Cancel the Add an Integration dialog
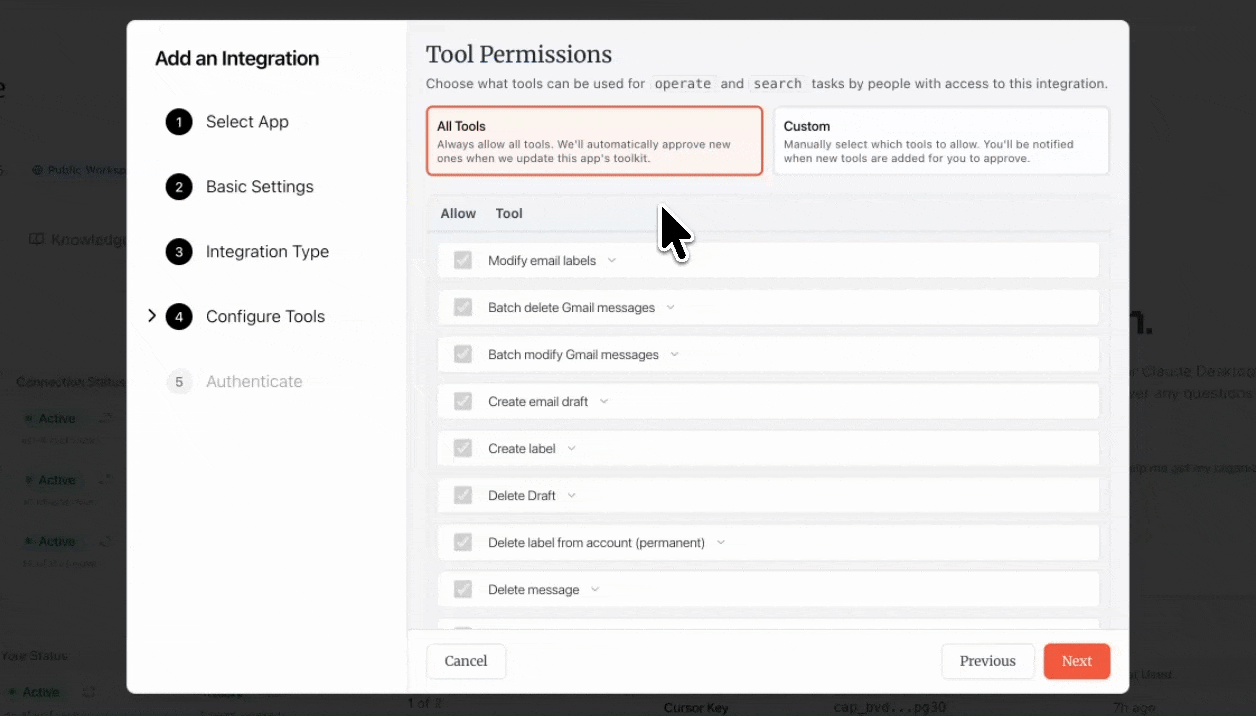The image size is (1256, 716). coord(466,661)
